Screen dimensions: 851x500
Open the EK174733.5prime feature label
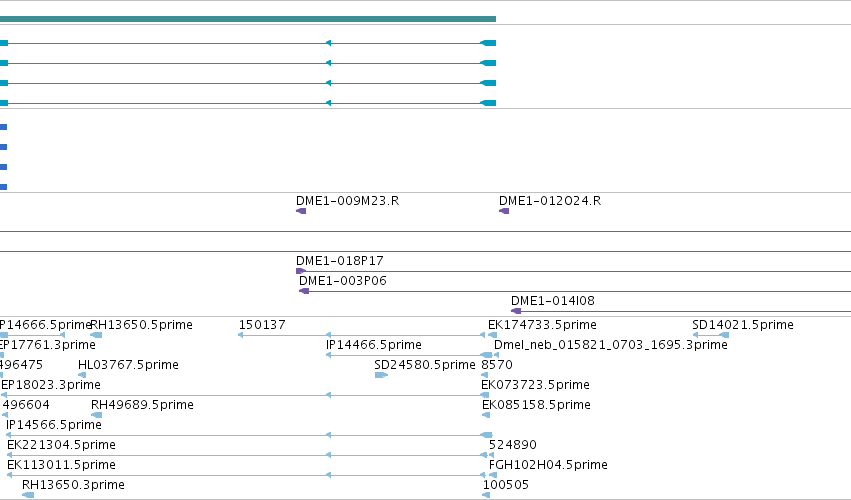pyautogui.click(x=542, y=325)
